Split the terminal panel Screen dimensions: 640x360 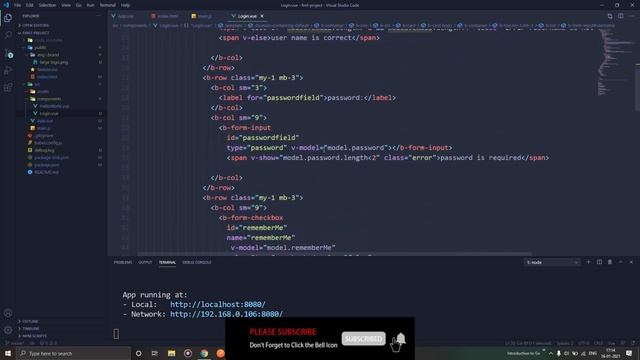(599, 262)
